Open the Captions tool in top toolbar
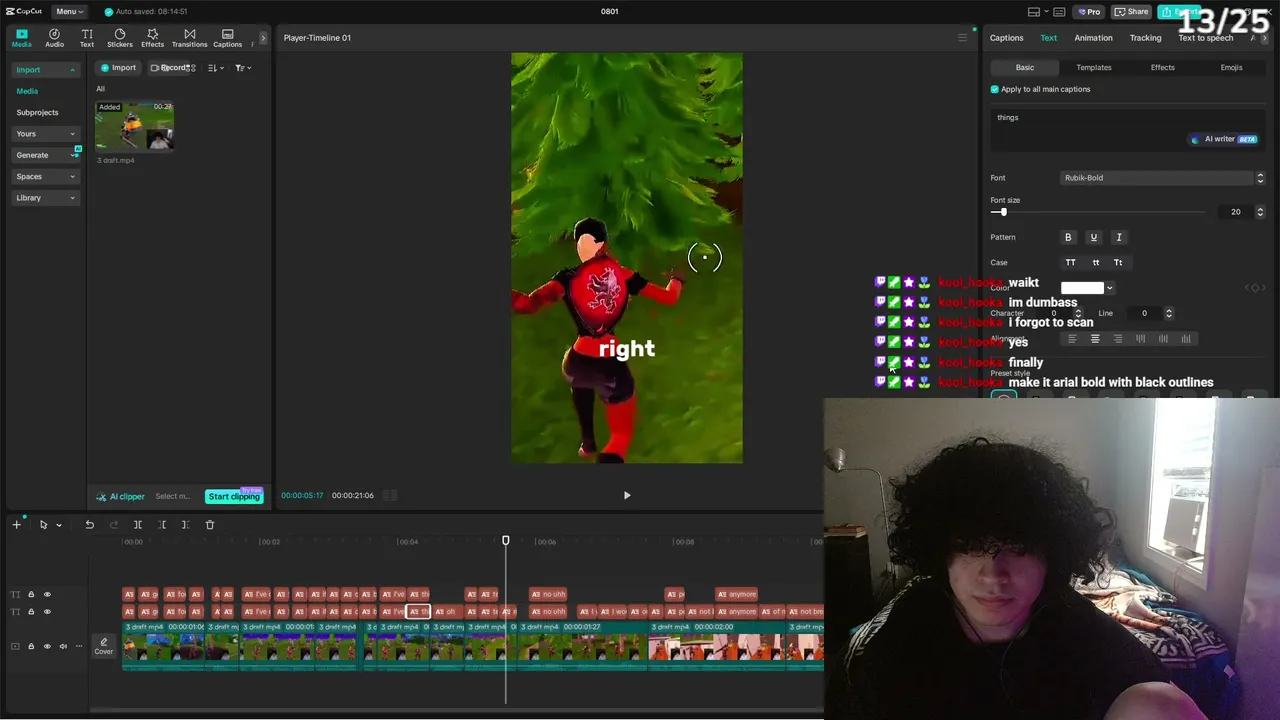Image resolution: width=1280 pixels, height=720 pixels. tap(227, 38)
